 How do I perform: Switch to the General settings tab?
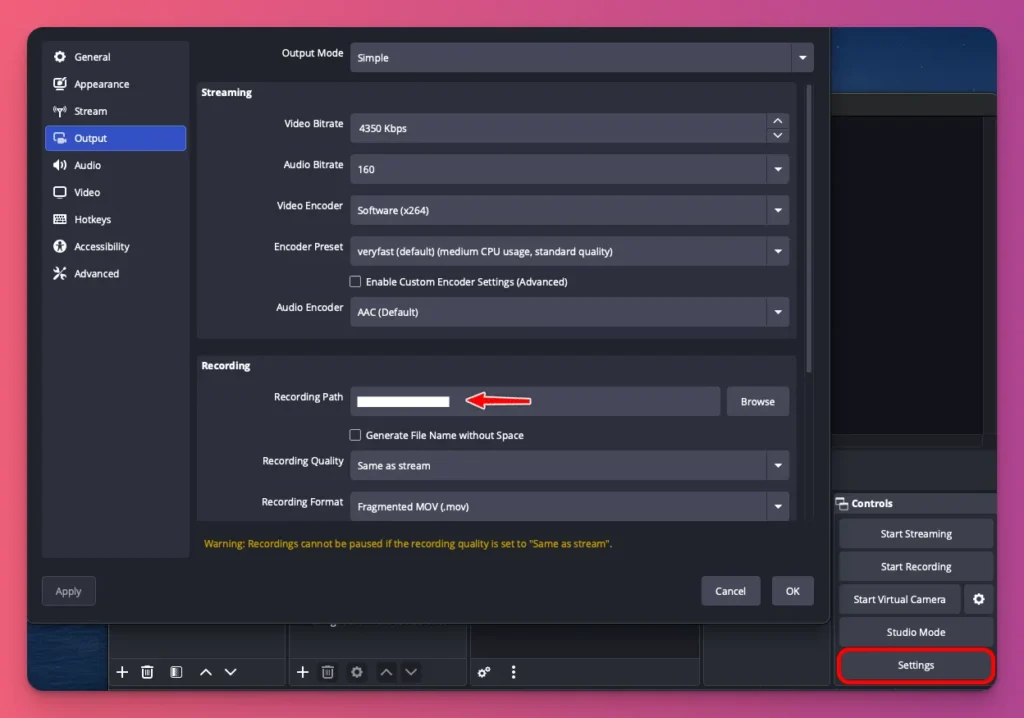(x=91, y=57)
